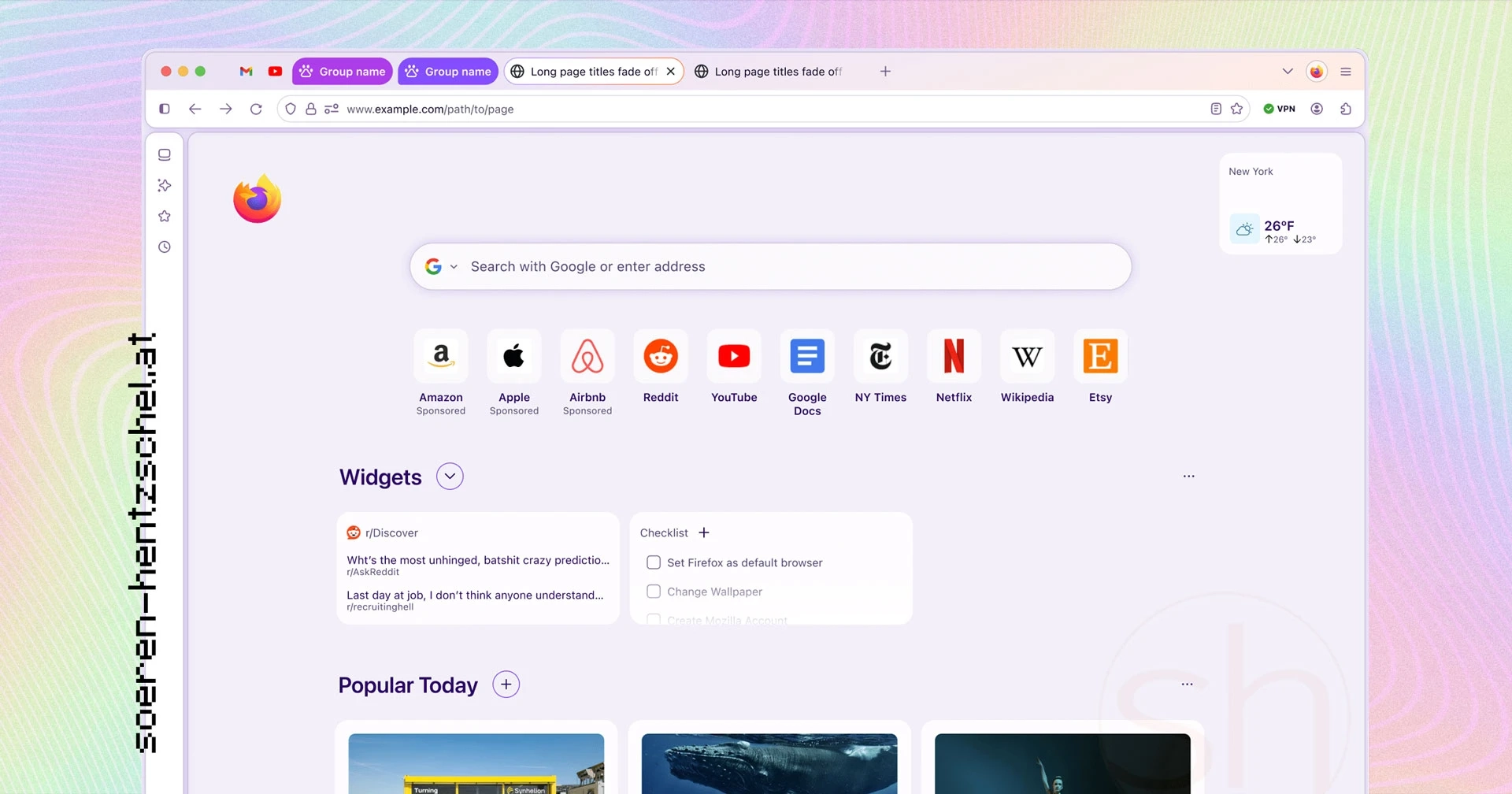Bookmark the page with the star icon
The image size is (1512, 794).
click(1236, 109)
